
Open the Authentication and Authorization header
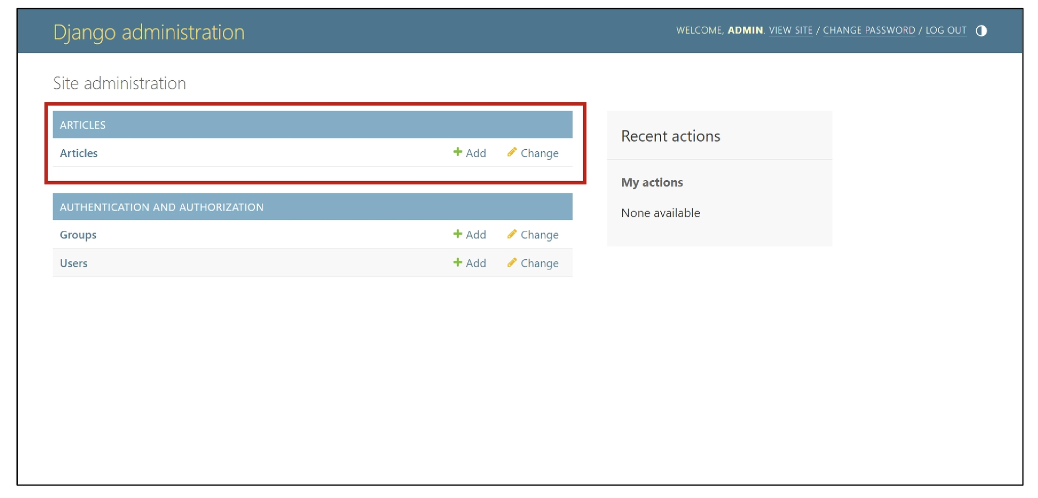pyautogui.click(x=162, y=207)
